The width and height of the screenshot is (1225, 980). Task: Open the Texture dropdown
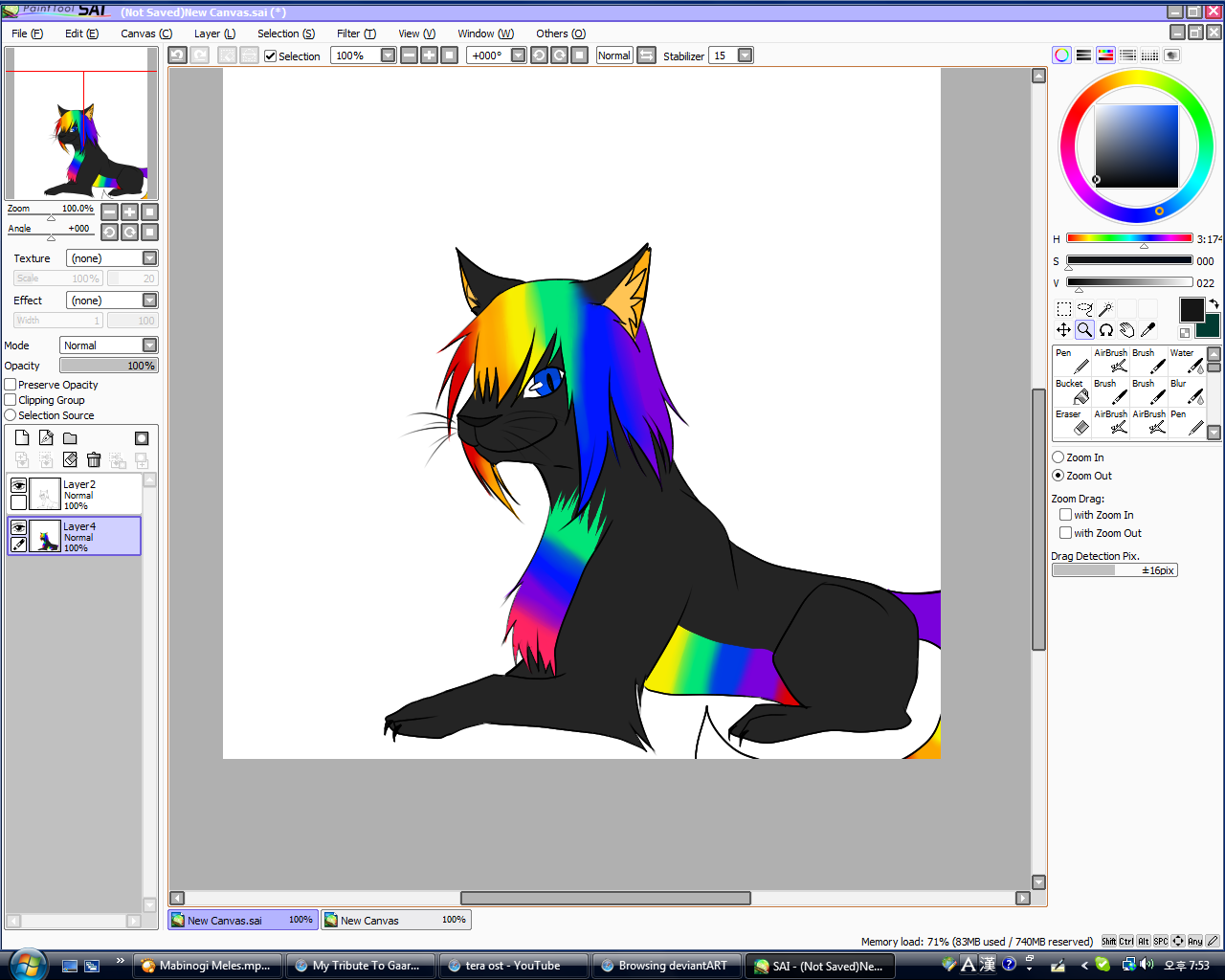[x=149, y=258]
